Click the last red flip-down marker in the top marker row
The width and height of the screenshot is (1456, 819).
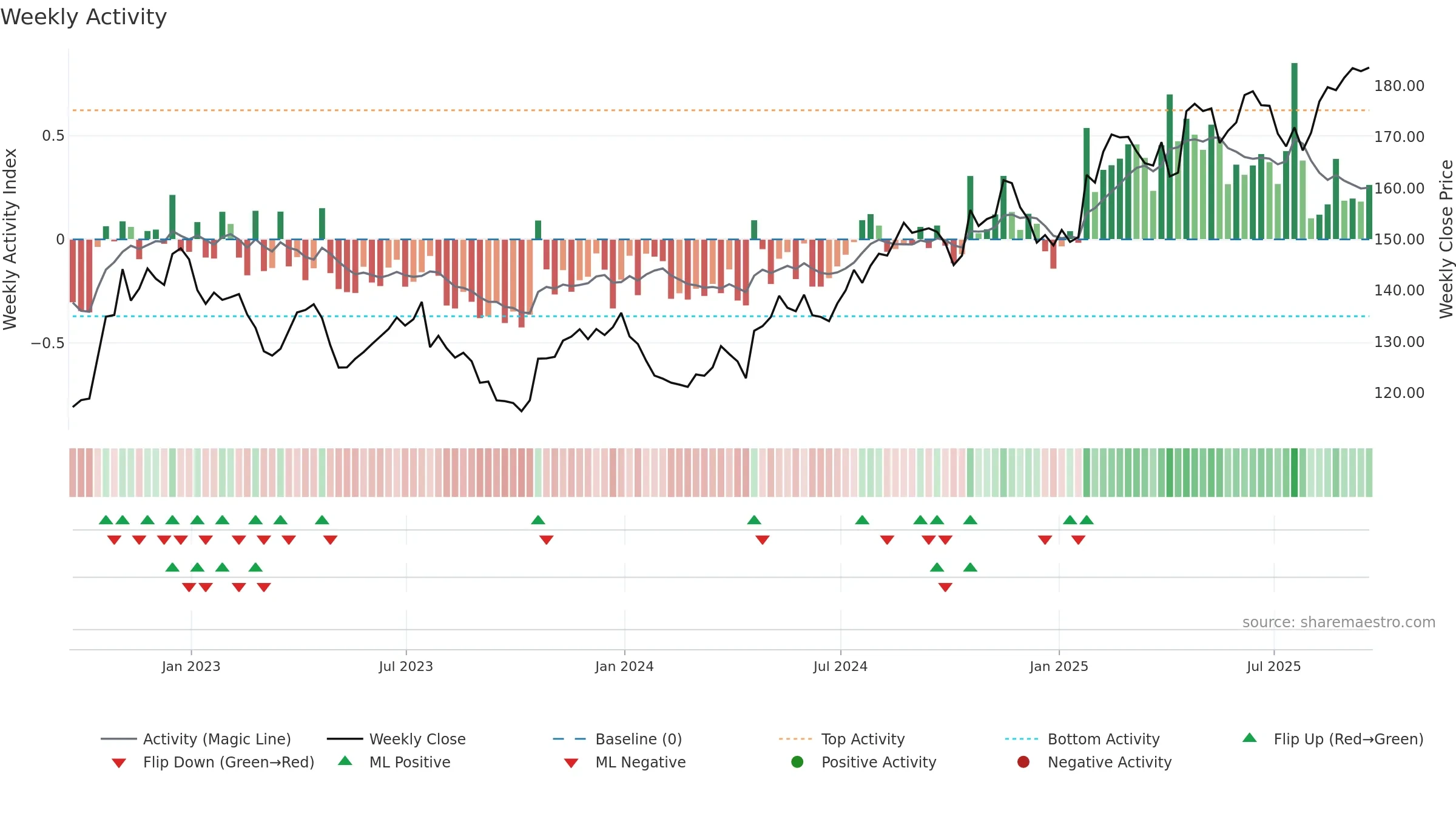click(1078, 540)
